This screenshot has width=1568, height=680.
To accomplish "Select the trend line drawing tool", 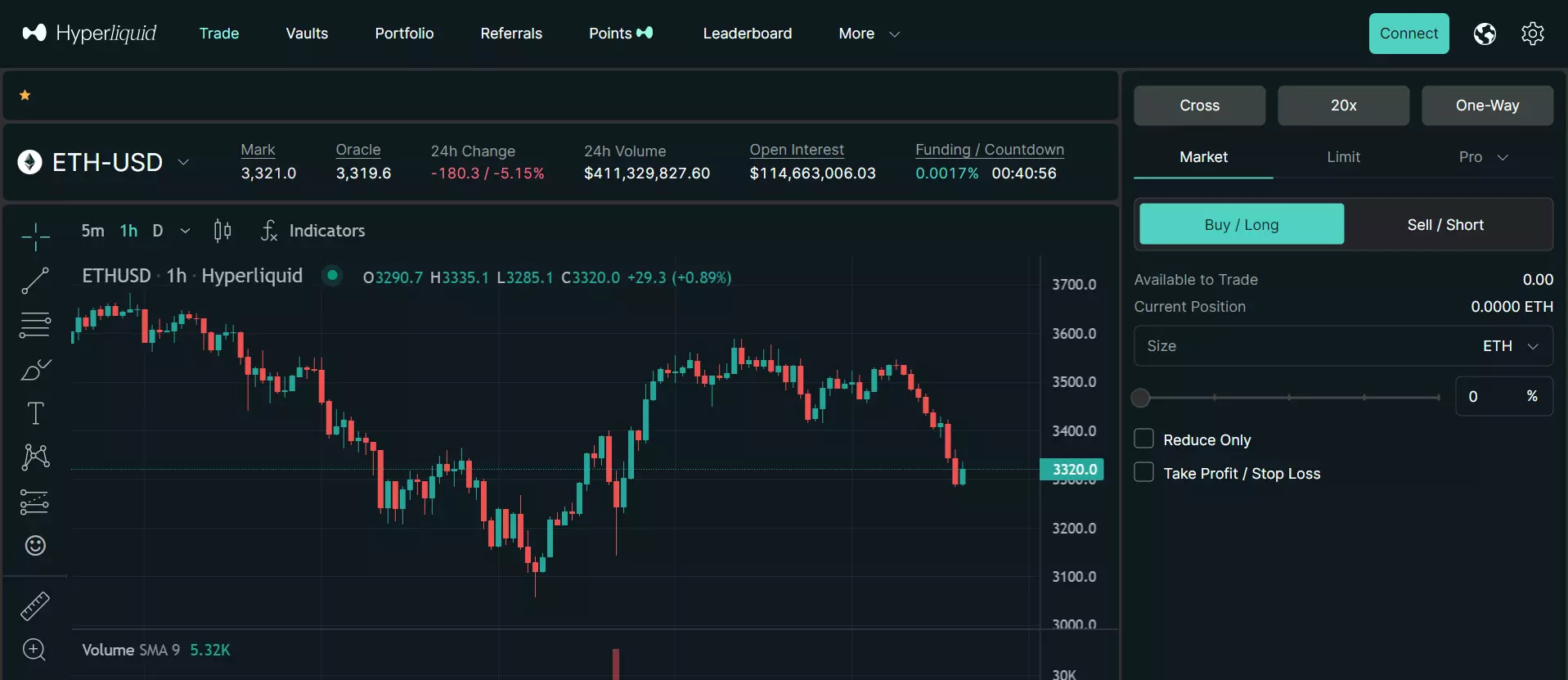I will 35,281.
